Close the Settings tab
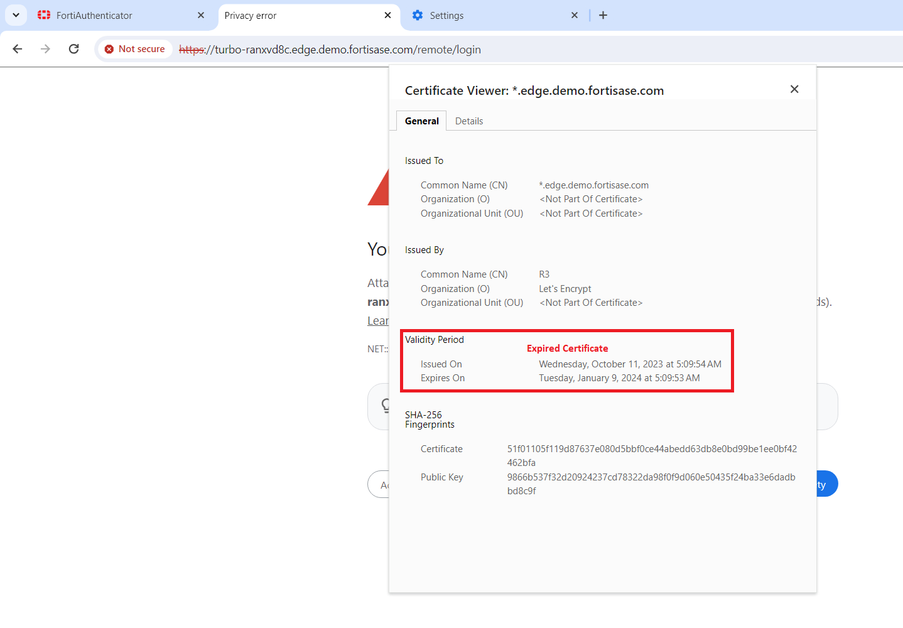The height and width of the screenshot is (628, 903). 574,16
